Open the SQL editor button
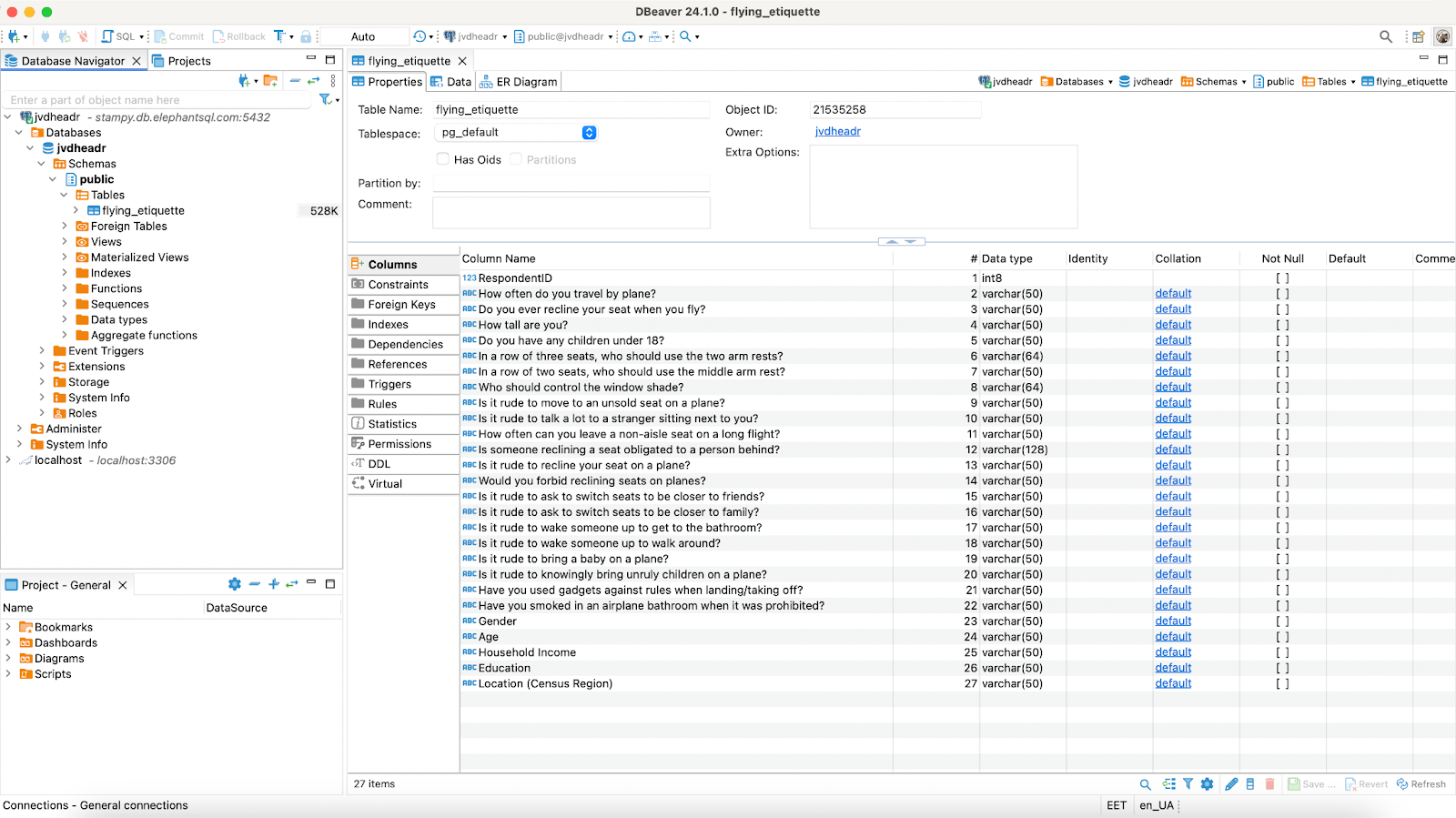The width and height of the screenshot is (1456, 818). pos(118,36)
